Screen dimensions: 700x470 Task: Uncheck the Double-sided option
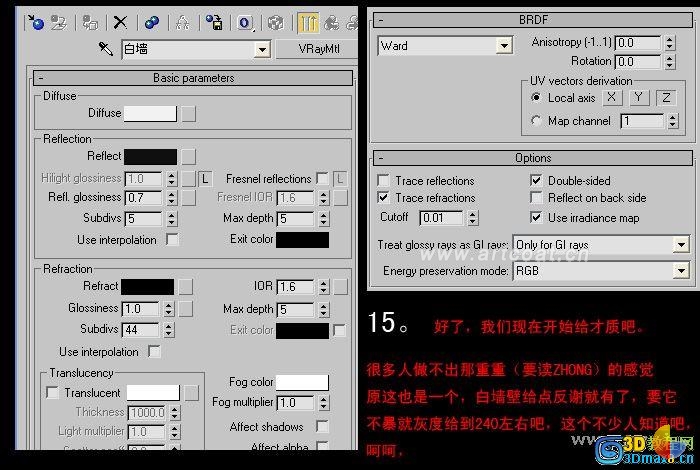(536, 180)
